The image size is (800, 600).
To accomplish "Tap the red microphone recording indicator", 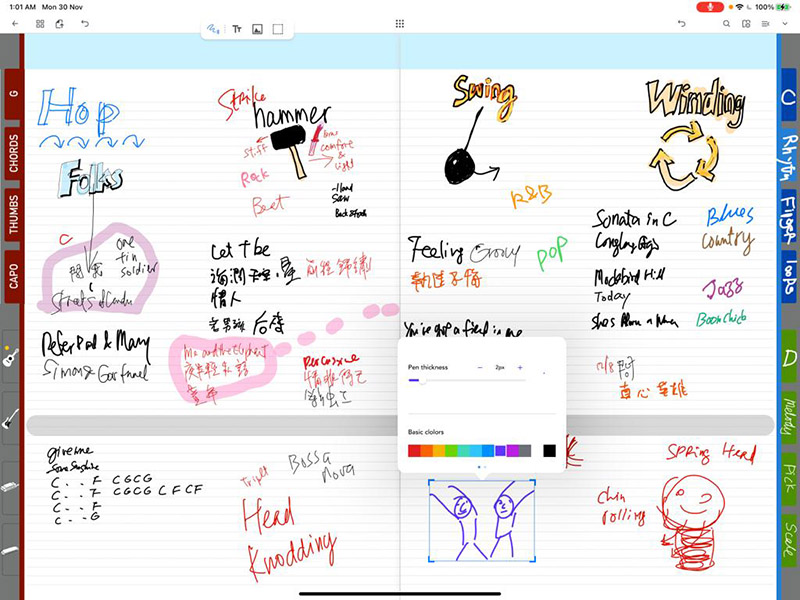I will (x=710, y=7).
